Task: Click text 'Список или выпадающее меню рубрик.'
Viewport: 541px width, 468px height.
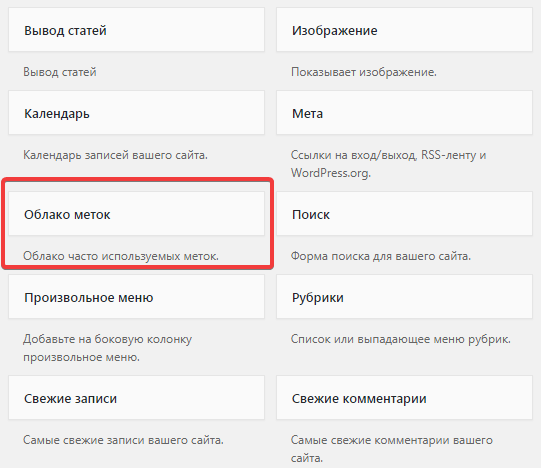Action: 401,339
